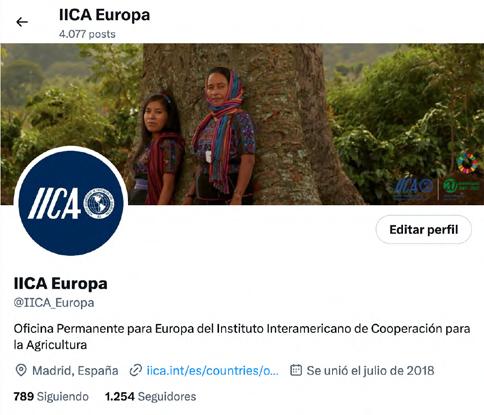The width and height of the screenshot is (484, 415).
Task: Click the Editar perfil button
Action: coord(424,230)
